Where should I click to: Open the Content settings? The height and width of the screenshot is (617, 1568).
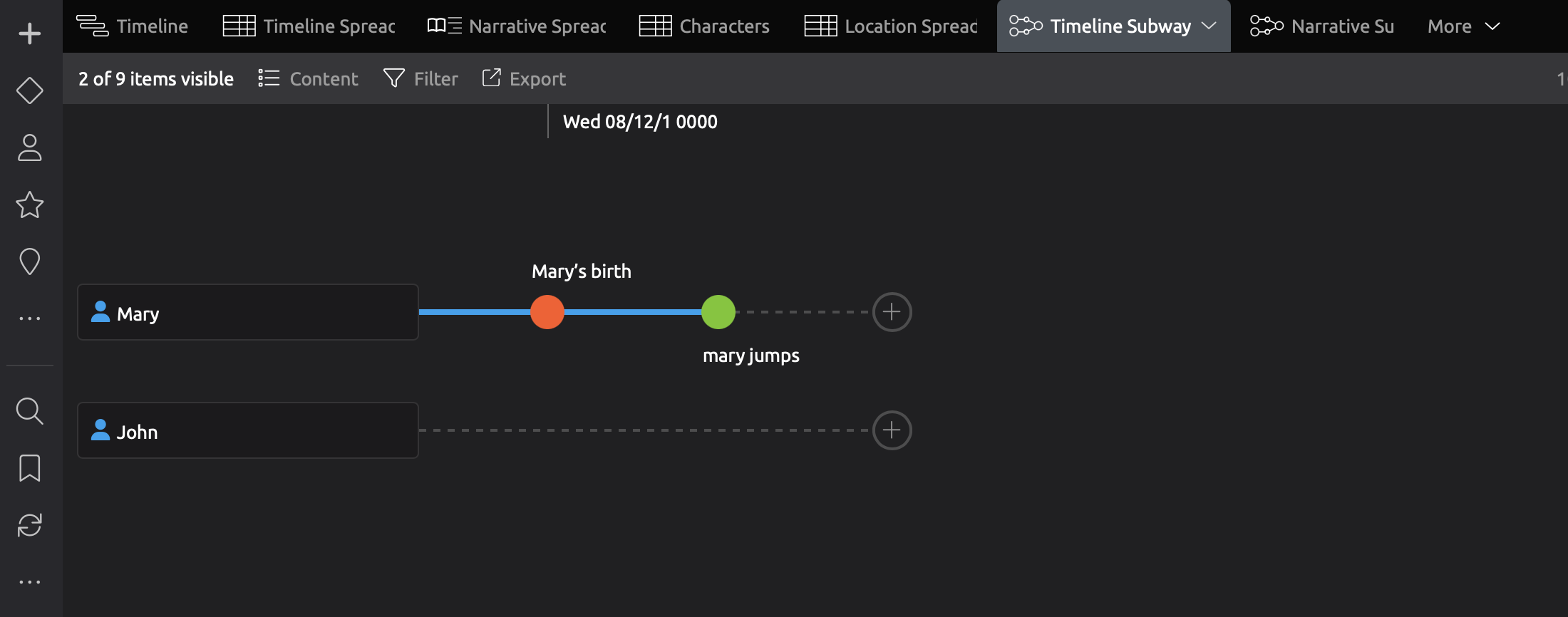pyautogui.click(x=308, y=78)
